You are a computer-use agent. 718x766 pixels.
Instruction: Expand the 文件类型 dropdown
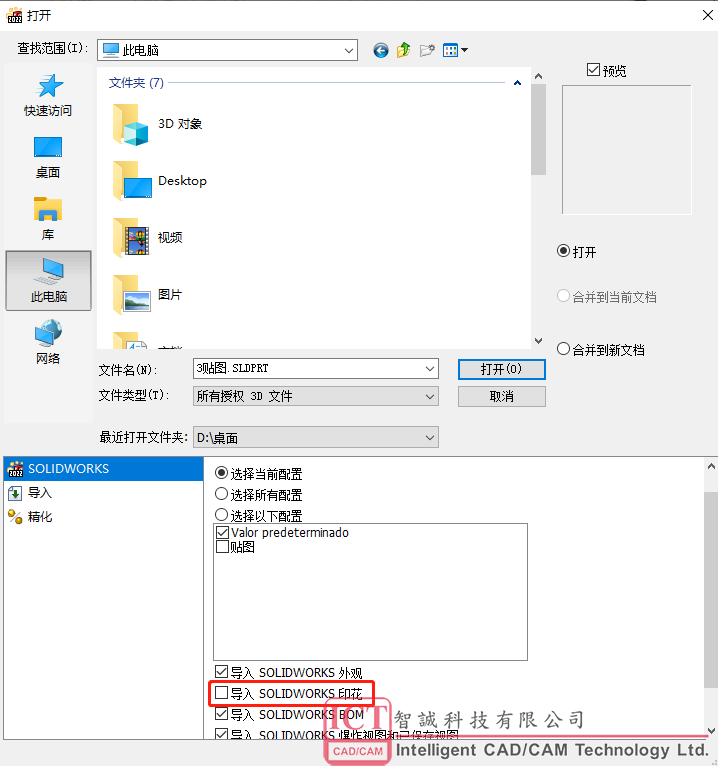coord(316,396)
